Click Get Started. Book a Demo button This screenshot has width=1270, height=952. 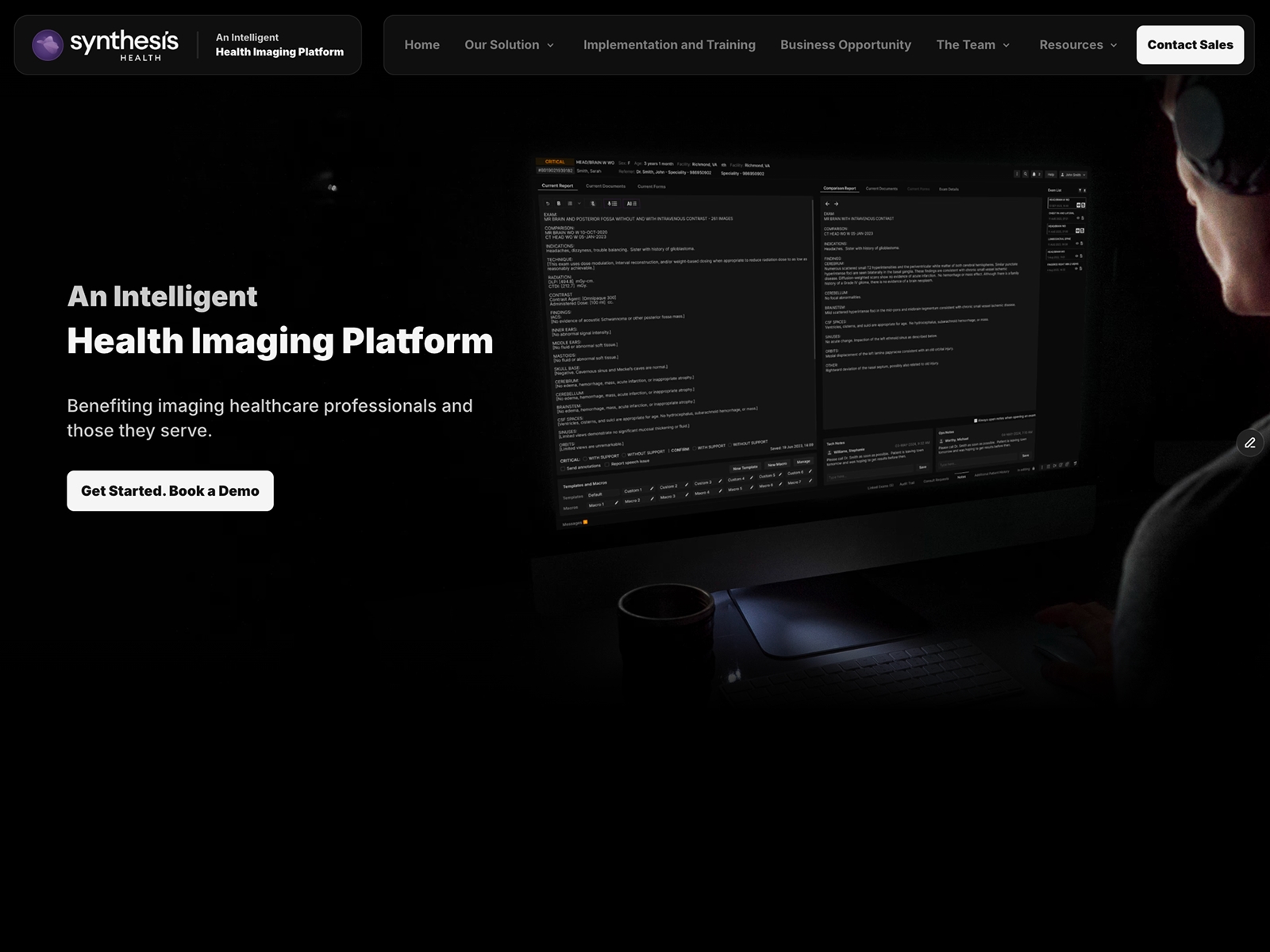170,491
